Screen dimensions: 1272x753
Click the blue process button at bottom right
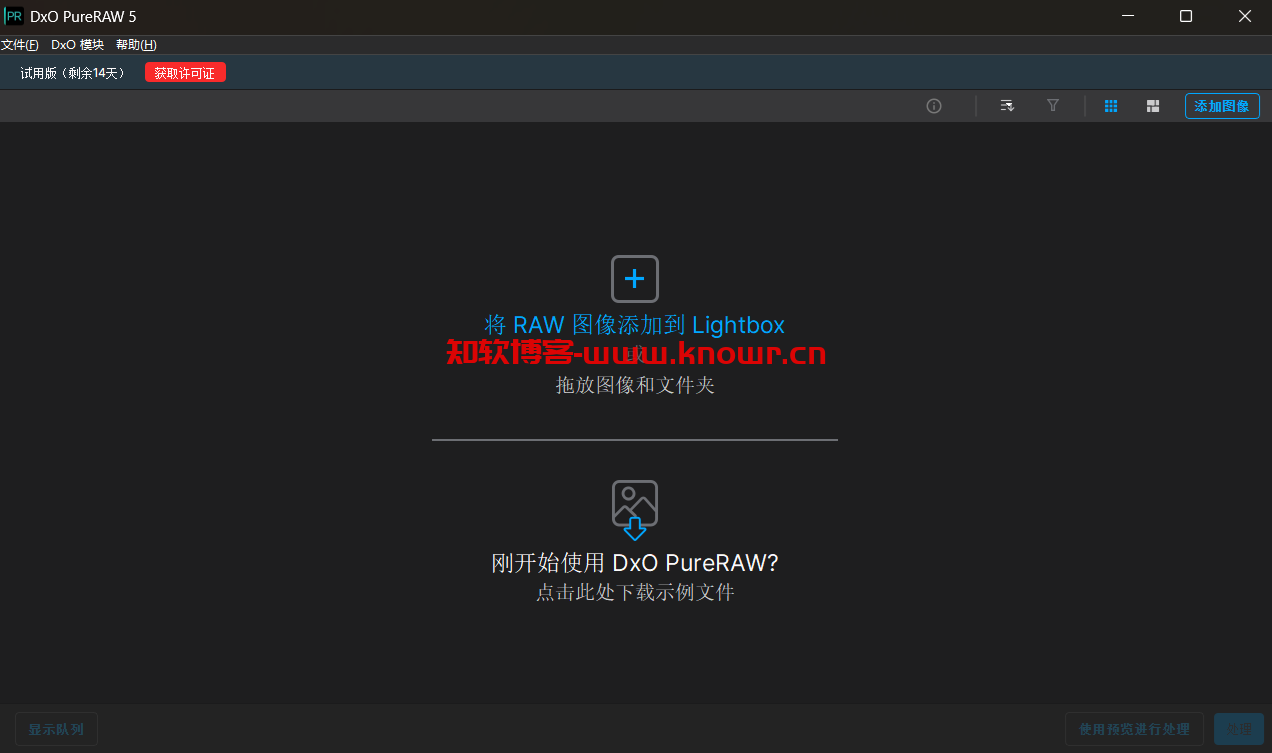tap(1239, 729)
